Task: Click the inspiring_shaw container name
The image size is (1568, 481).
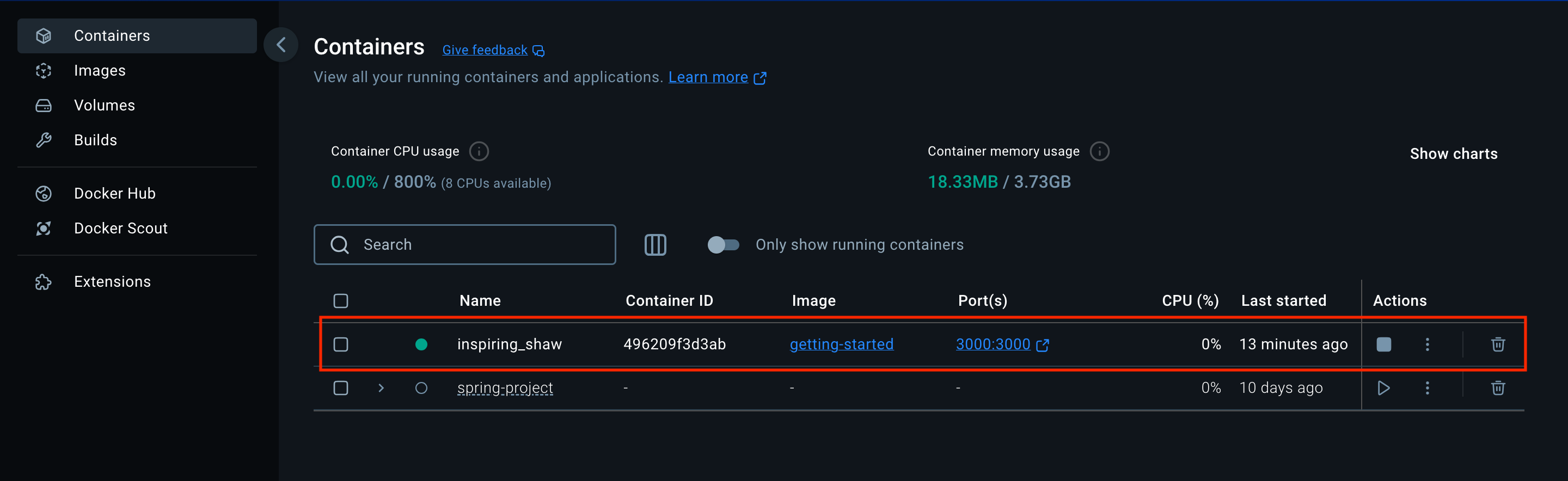Action: [x=510, y=344]
